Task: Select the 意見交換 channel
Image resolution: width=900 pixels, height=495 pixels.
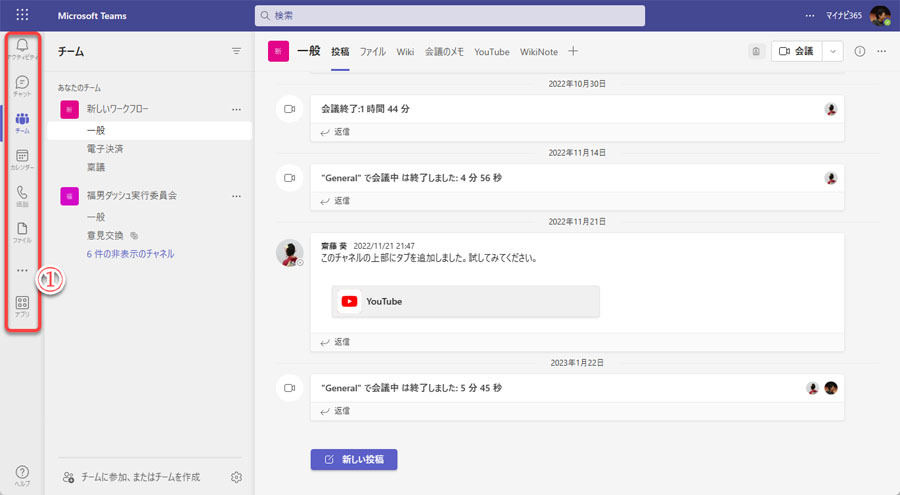Action: 105,235
